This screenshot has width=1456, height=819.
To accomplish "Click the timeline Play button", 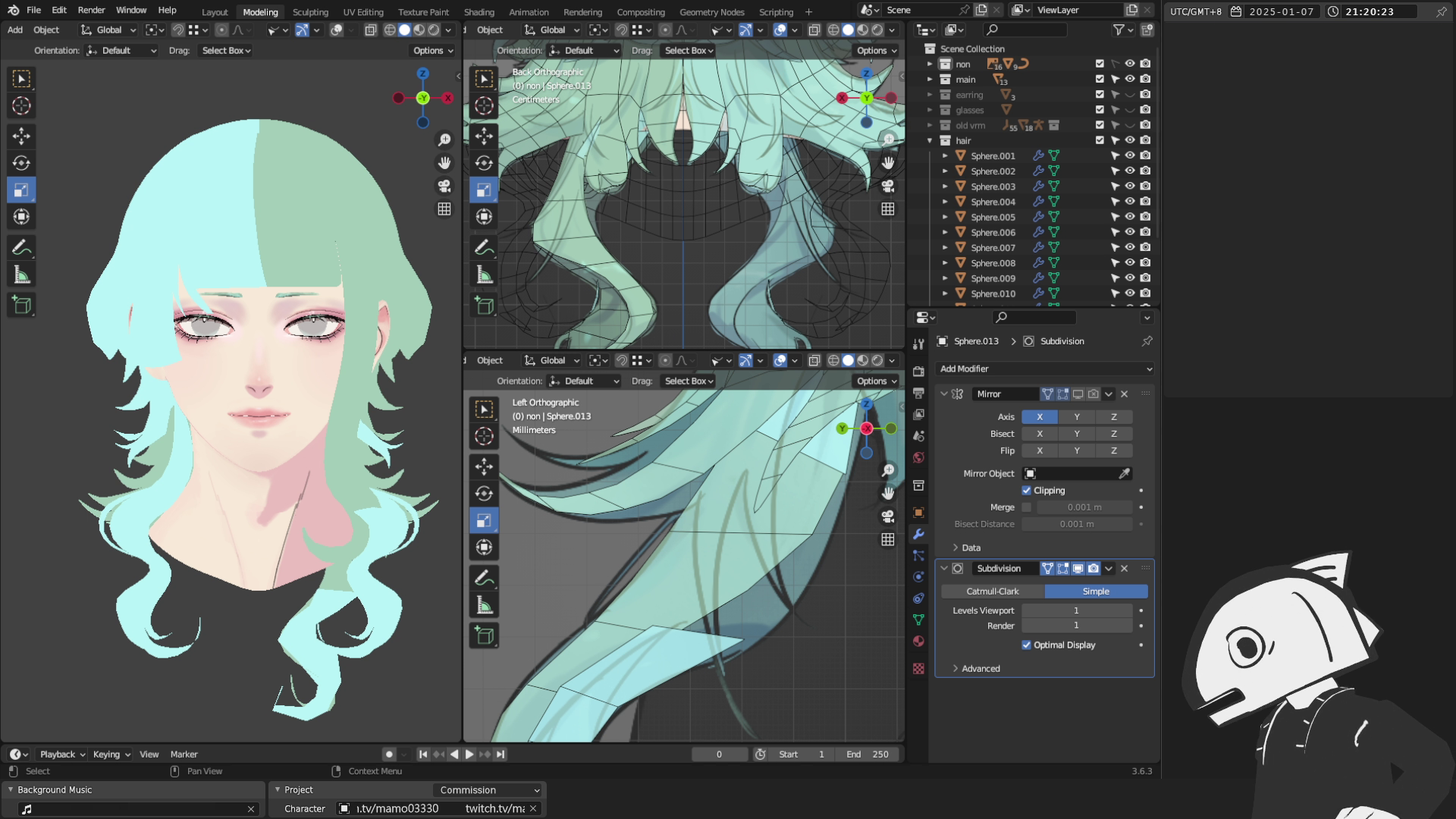I will pyautogui.click(x=469, y=755).
